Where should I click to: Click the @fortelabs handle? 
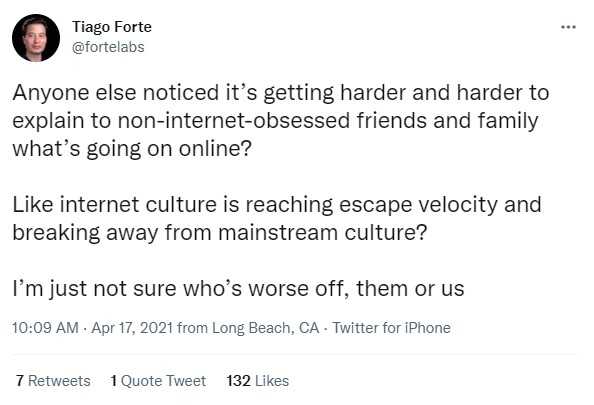tap(108, 47)
